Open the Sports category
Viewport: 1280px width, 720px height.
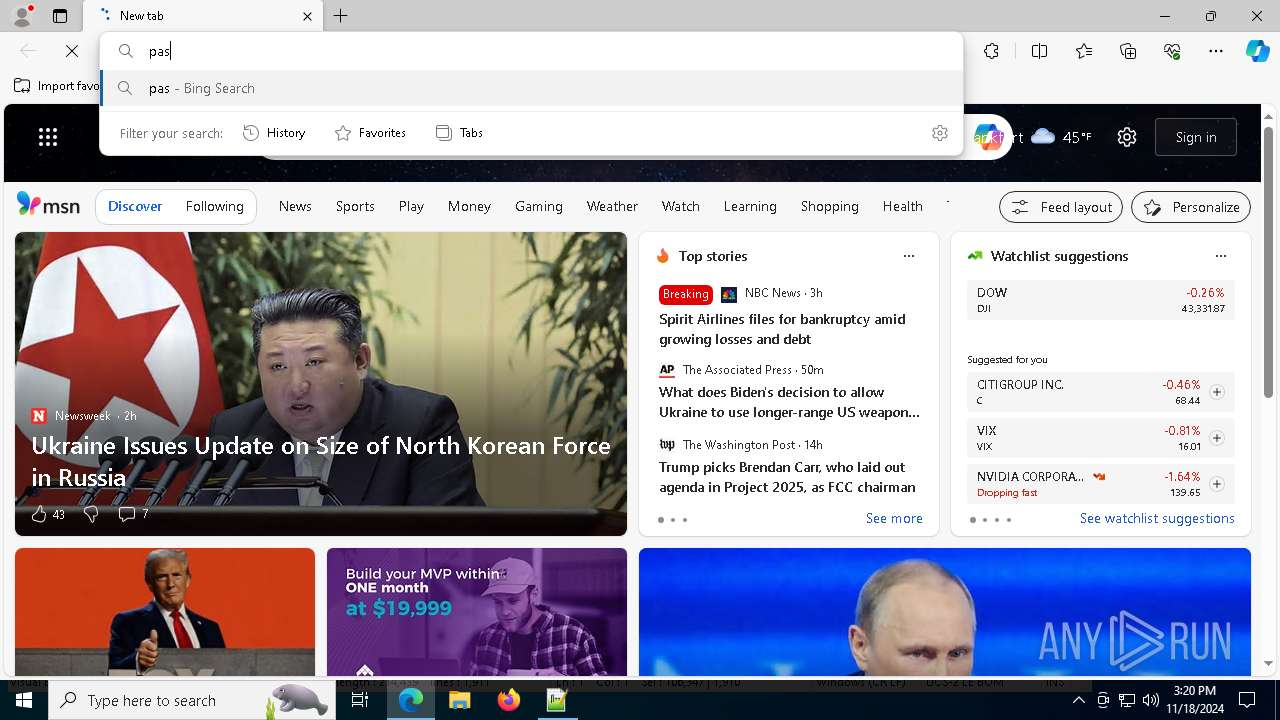pyautogui.click(x=355, y=206)
